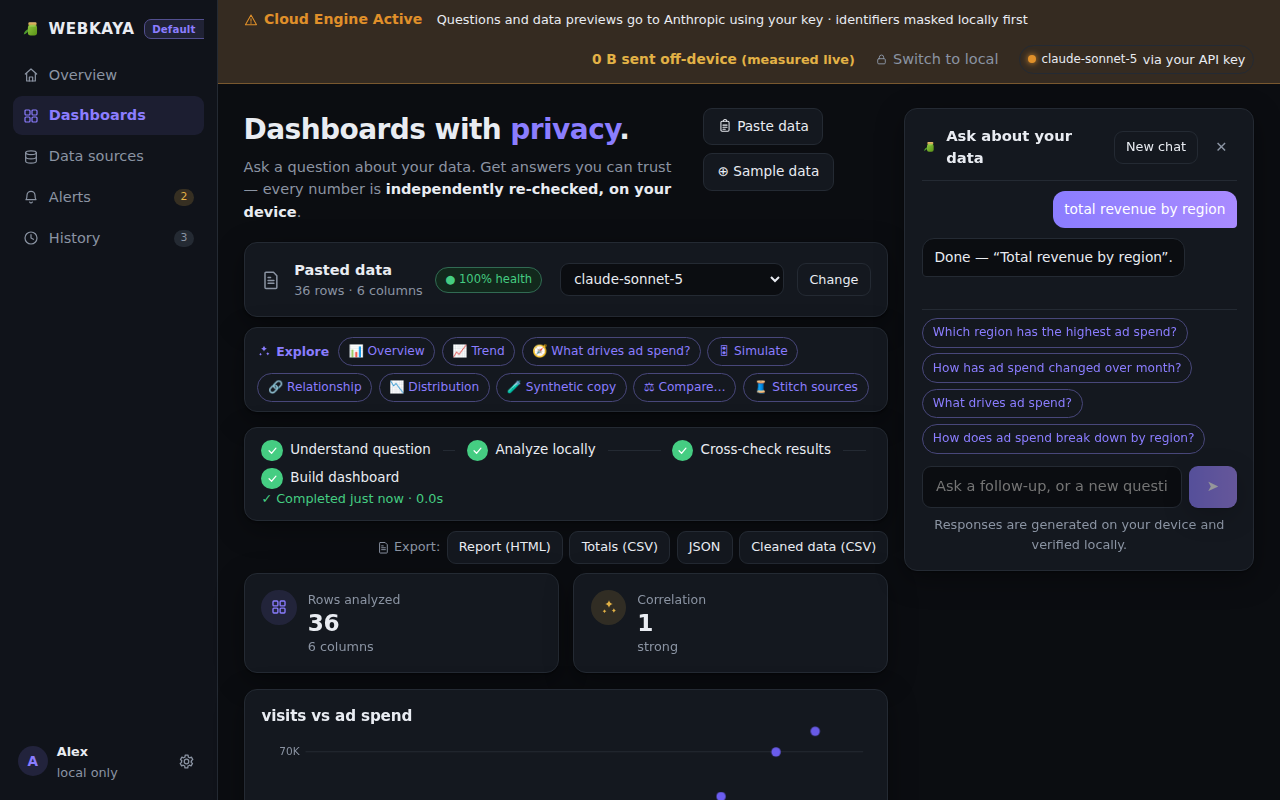Open the History page

[x=108, y=238]
